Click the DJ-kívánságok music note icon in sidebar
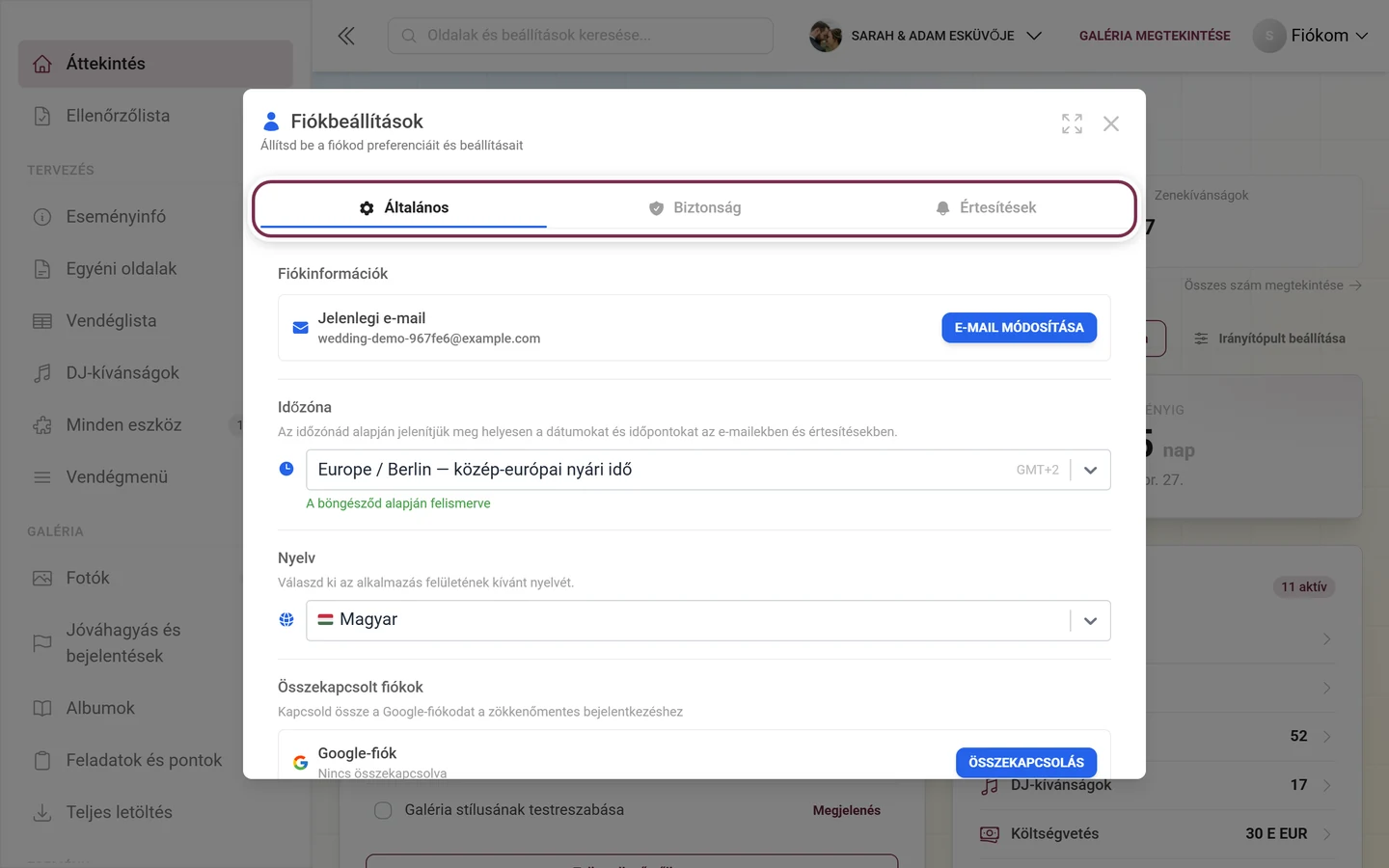Viewport: 1389px width, 868px height. pyautogui.click(x=42, y=373)
